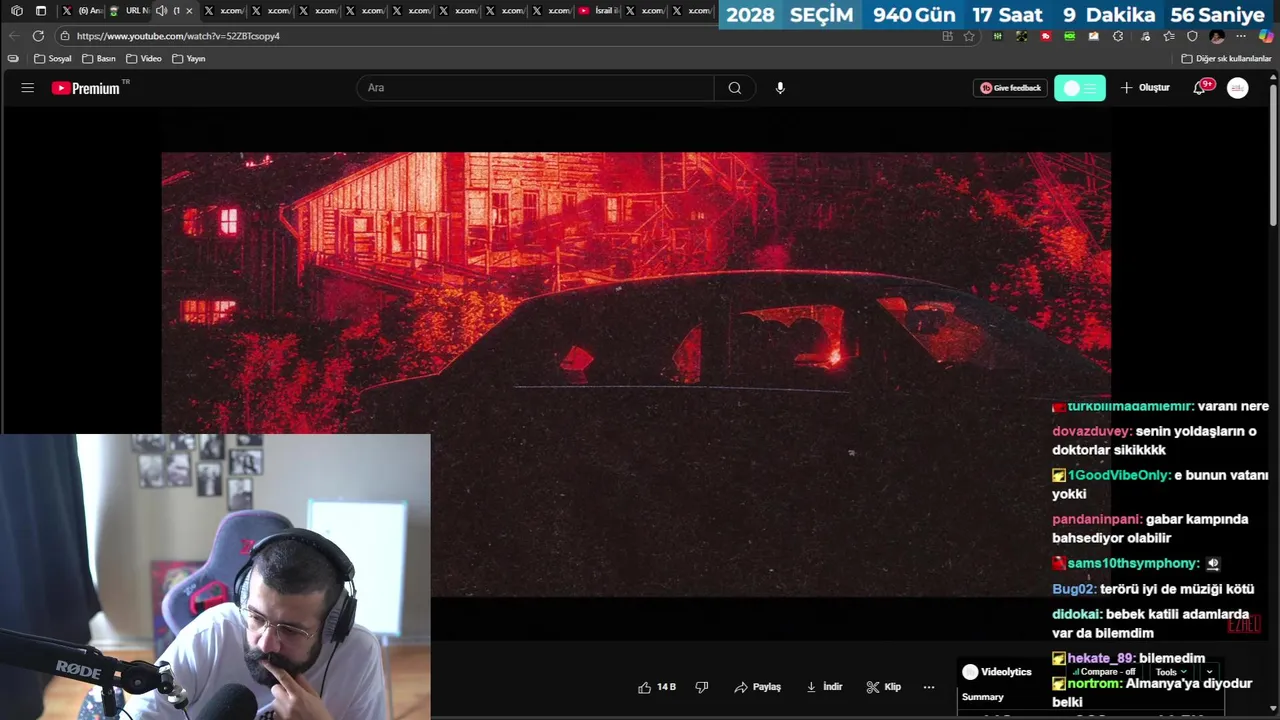Click the youtube.com address bar URL
The width and height of the screenshot is (1280, 720).
(x=178, y=36)
